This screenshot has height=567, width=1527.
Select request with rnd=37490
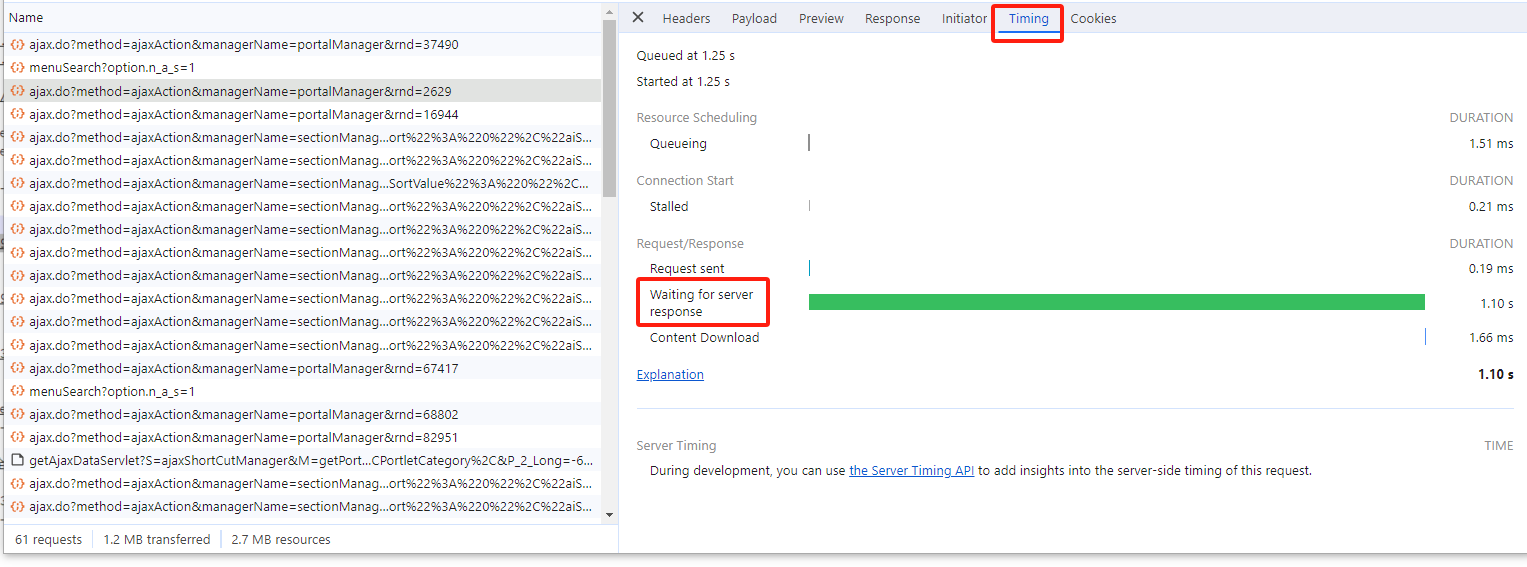tap(303, 45)
